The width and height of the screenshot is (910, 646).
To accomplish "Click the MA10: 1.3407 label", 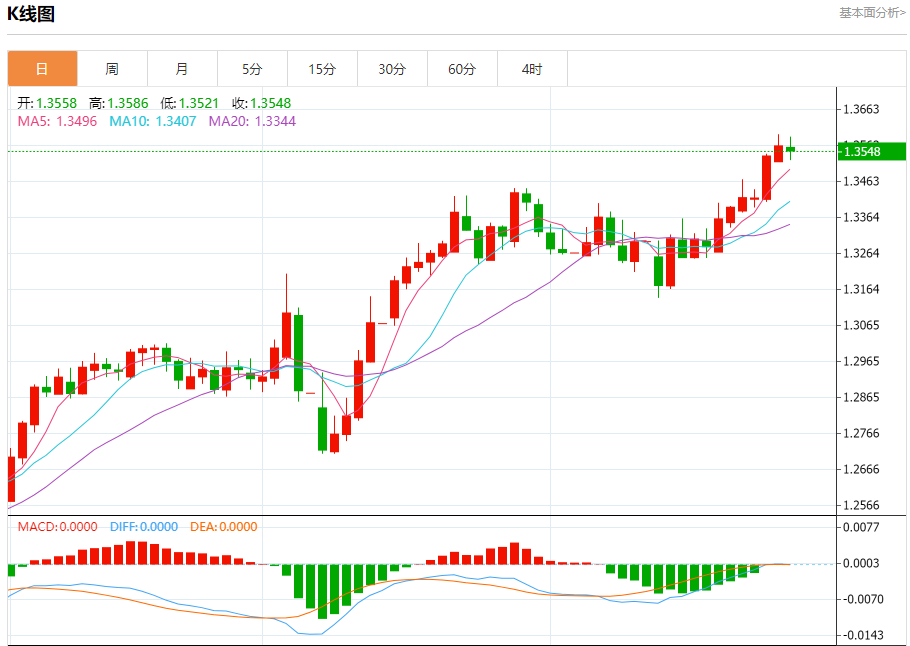I will click(153, 121).
